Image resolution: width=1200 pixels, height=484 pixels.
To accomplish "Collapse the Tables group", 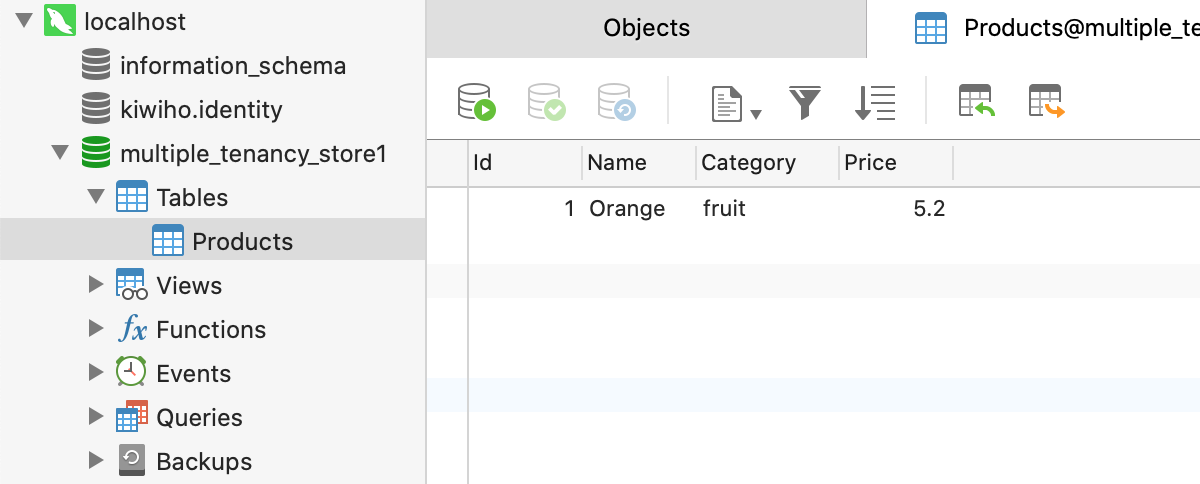I will coord(96,197).
